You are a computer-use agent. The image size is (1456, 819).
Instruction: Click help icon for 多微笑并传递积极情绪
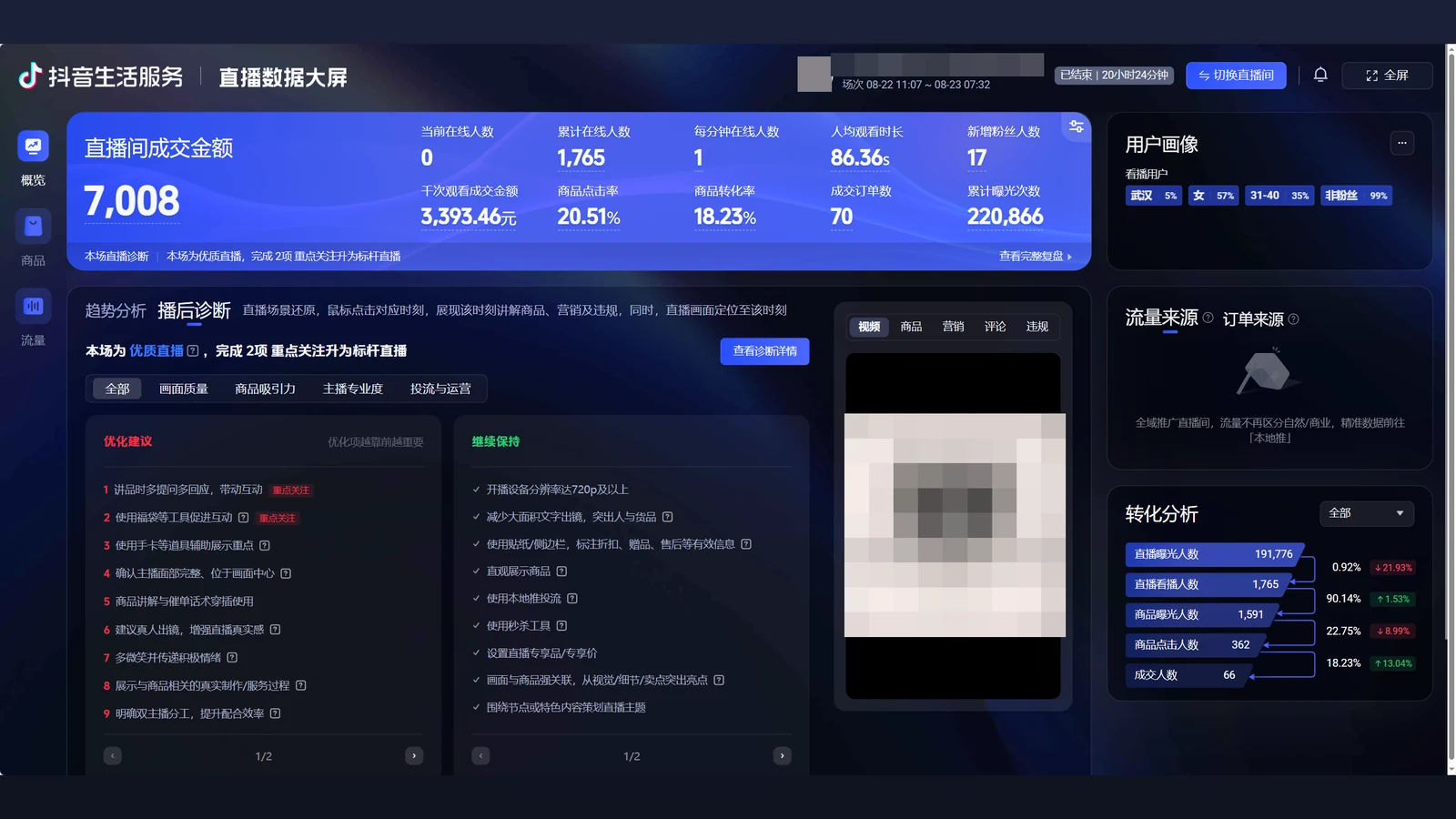click(232, 657)
